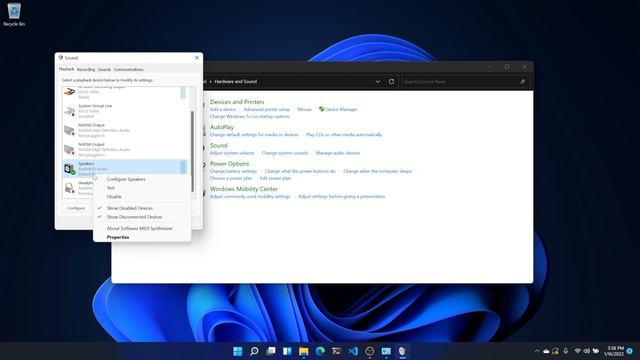
Task: Select the System Virtual Line device icon
Action: click(70, 111)
